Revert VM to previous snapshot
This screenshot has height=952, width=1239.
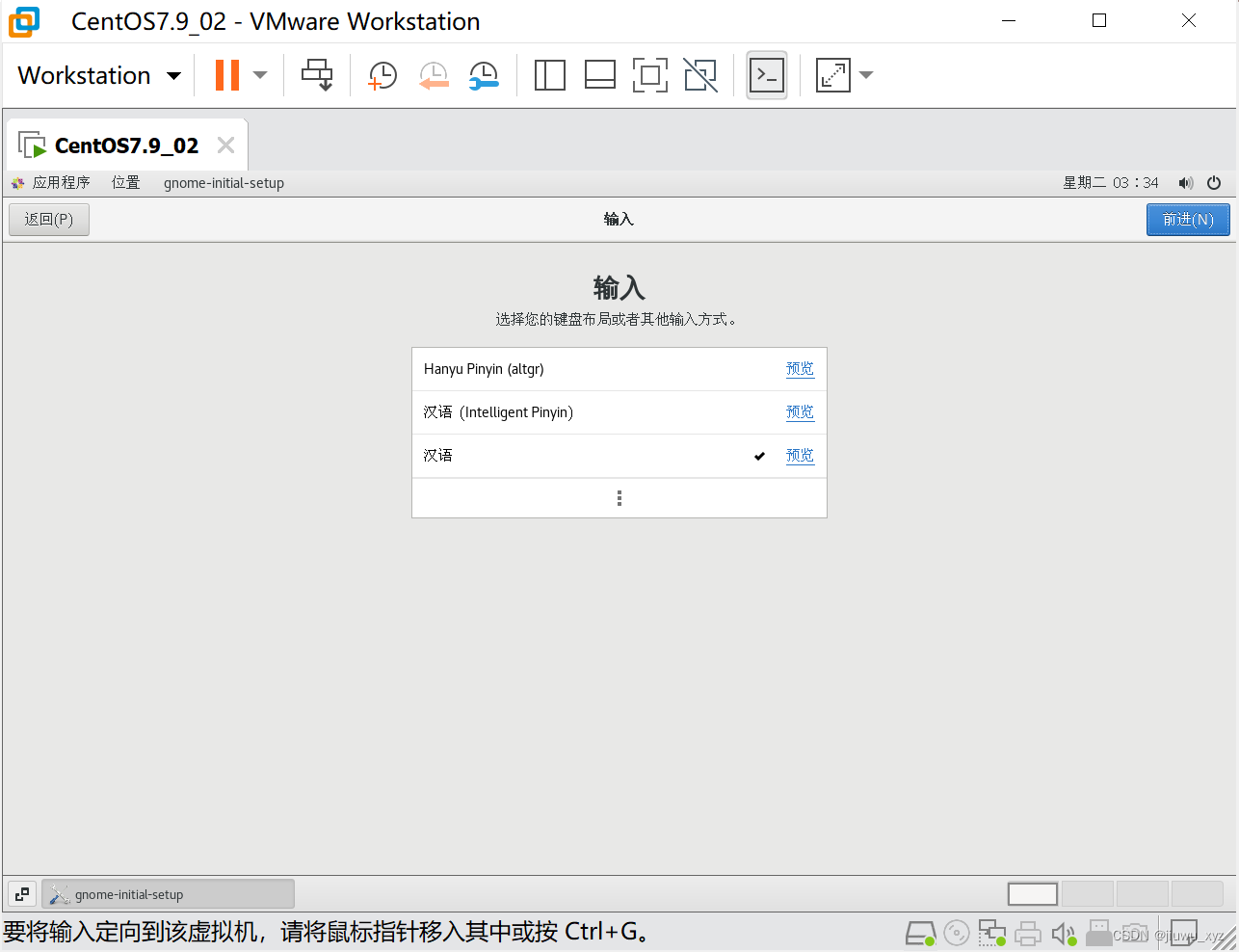[x=434, y=75]
